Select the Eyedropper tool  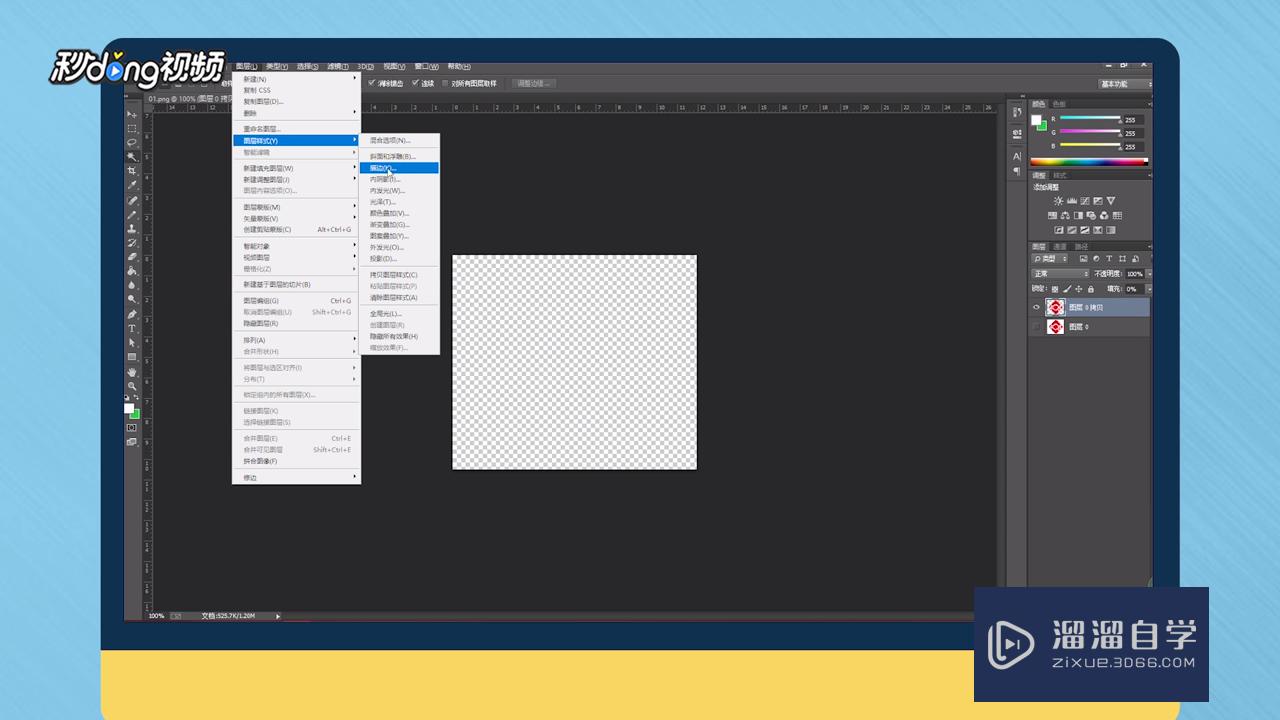131,185
